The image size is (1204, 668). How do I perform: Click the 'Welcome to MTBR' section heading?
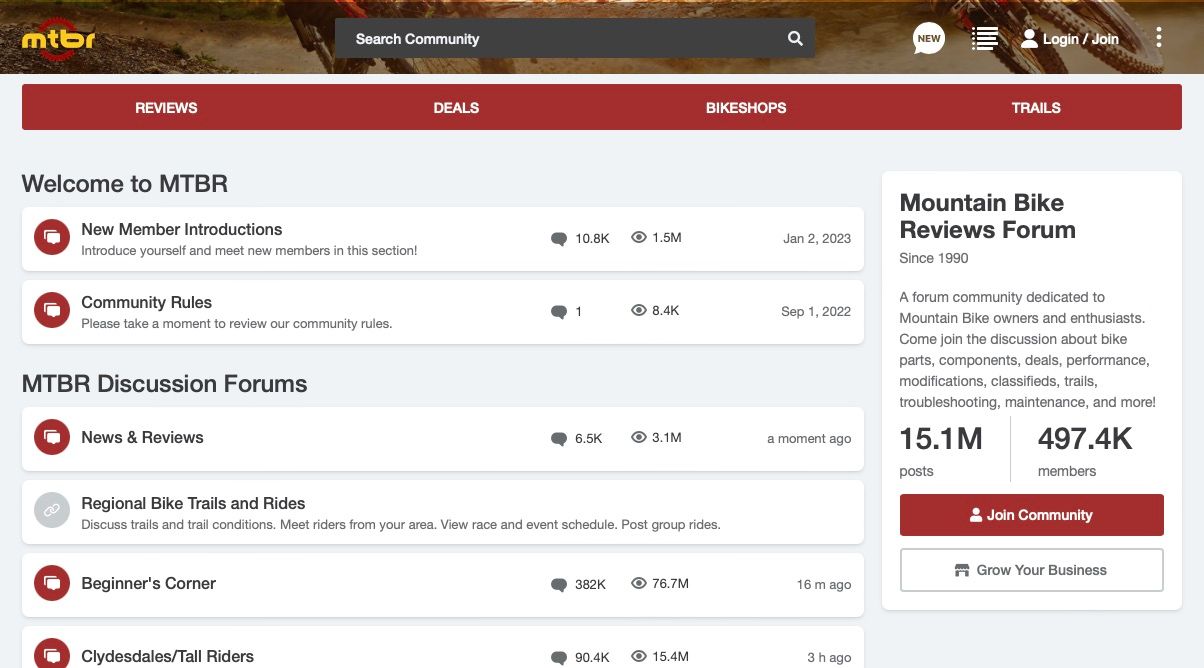(125, 184)
